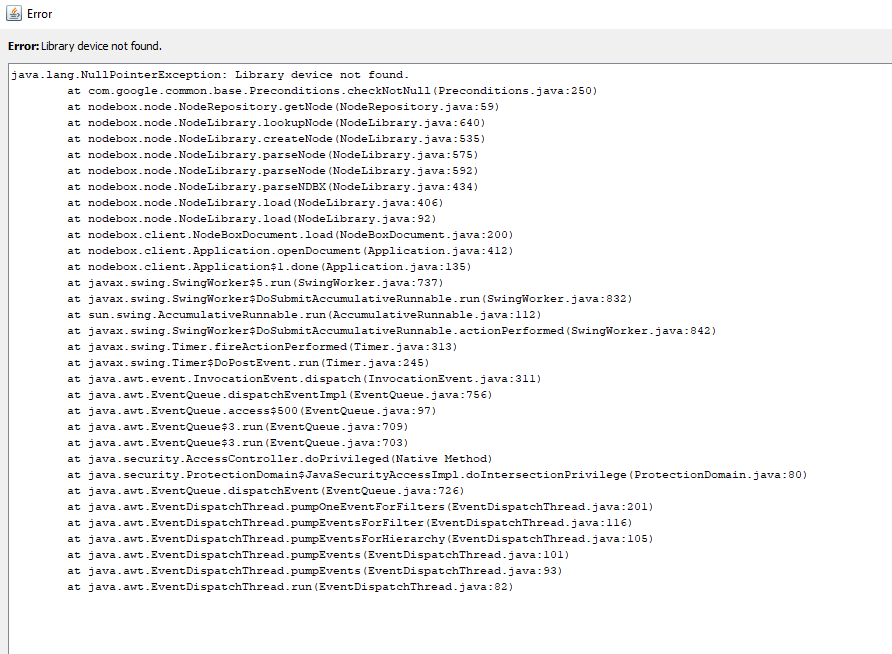
Task: Click the Application$1.done stack line
Action: [x=269, y=266]
